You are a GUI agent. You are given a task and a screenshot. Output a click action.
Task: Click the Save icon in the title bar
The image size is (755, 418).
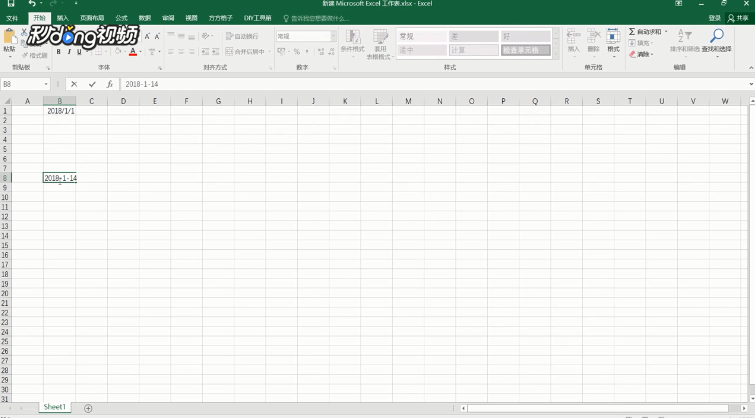tap(11, 3)
